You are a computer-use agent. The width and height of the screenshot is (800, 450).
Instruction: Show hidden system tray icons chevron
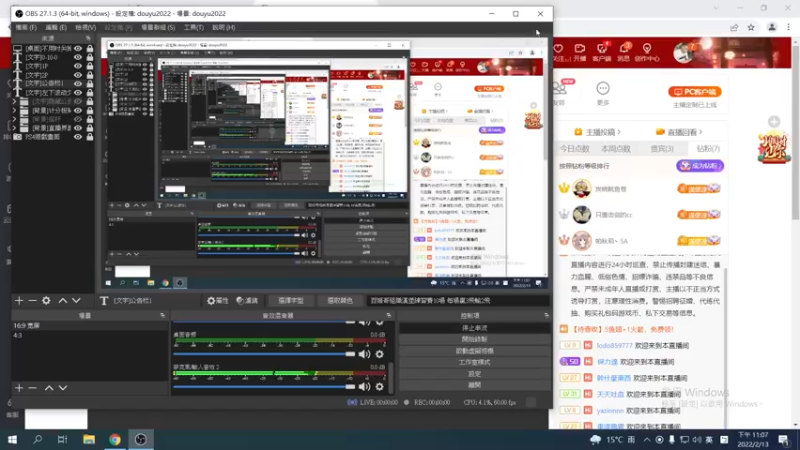click(647, 439)
